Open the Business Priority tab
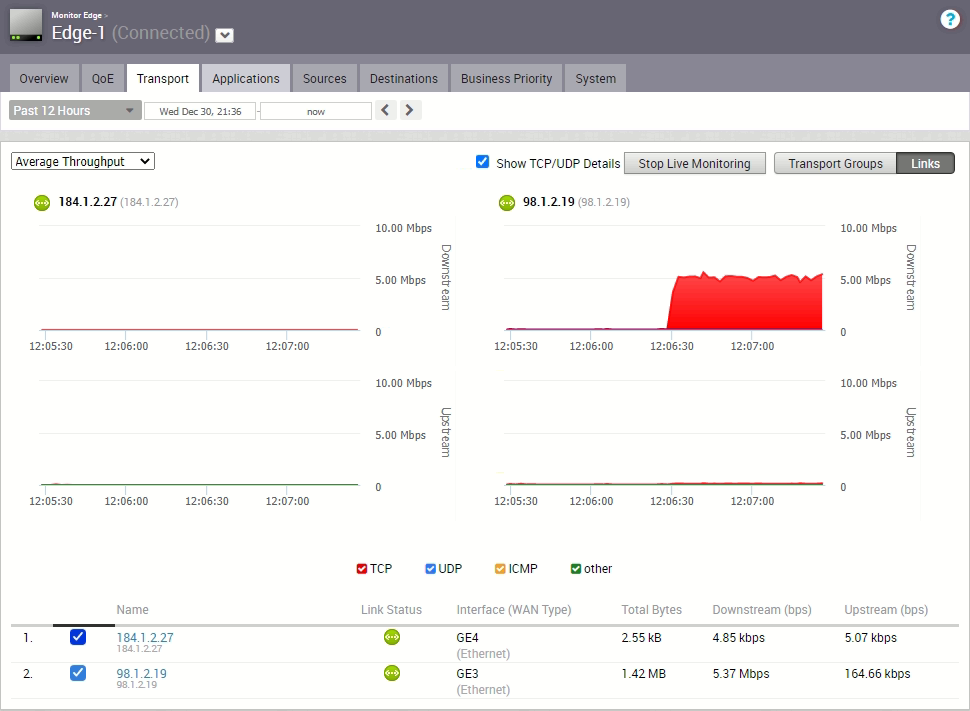This screenshot has height=711, width=970. [506, 79]
